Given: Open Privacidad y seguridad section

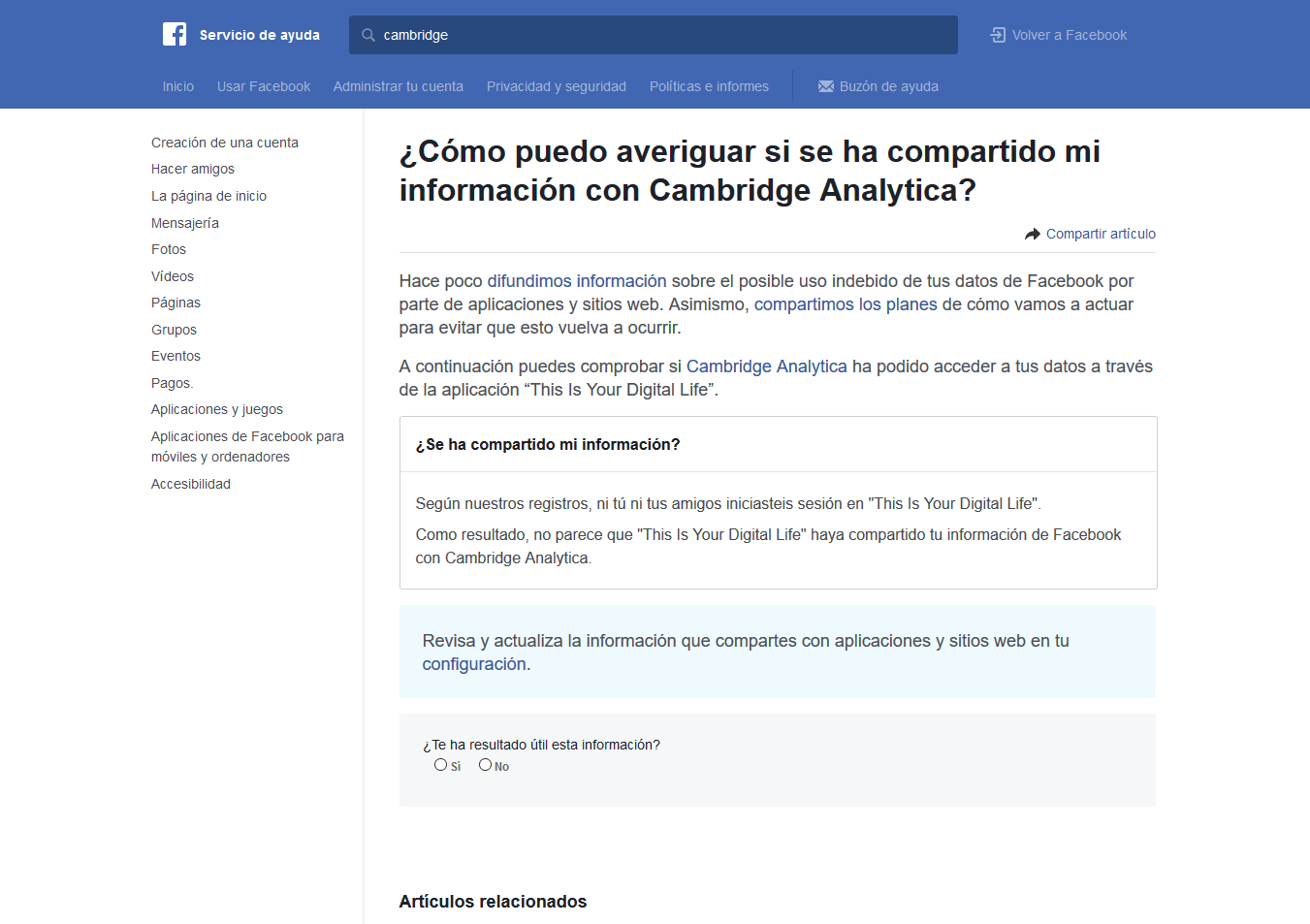Looking at the screenshot, I should coord(556,86).
